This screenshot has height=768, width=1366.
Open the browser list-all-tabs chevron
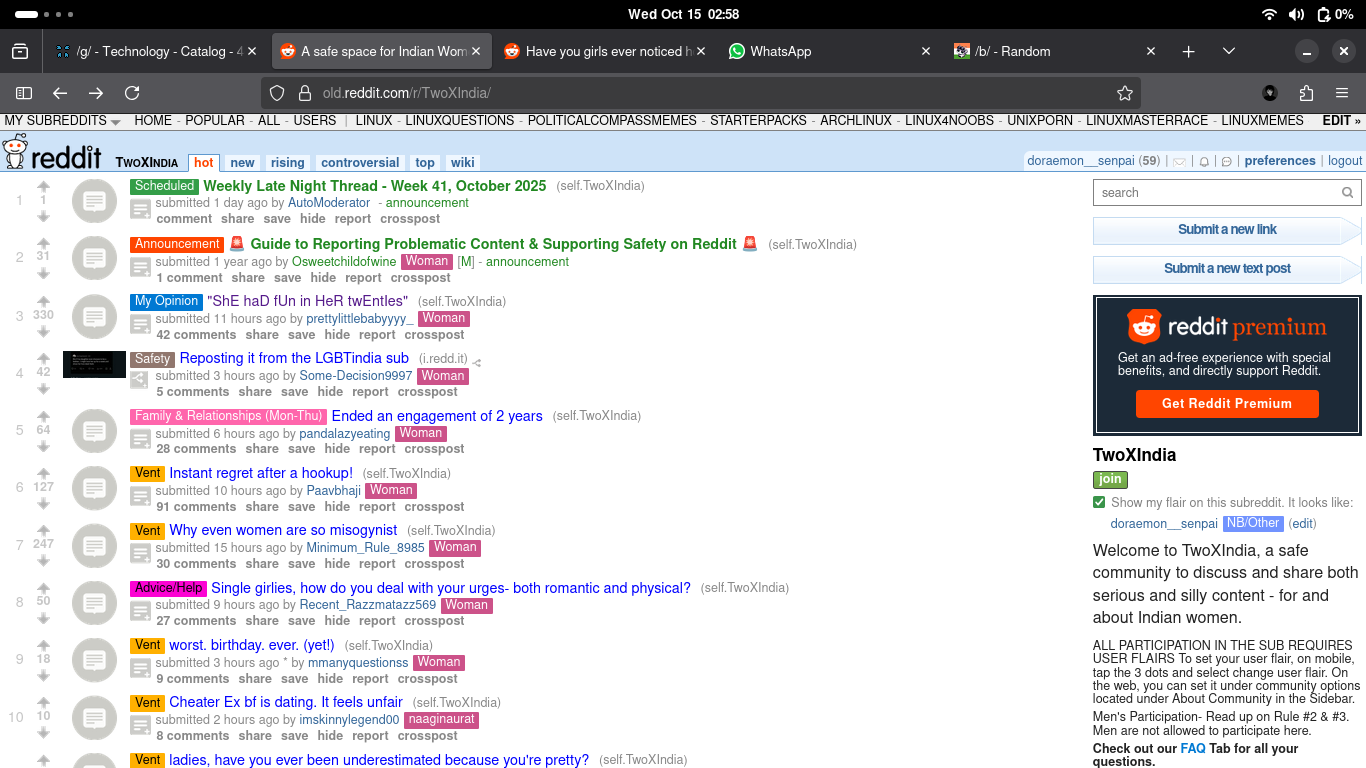[x=1229, y=51]
